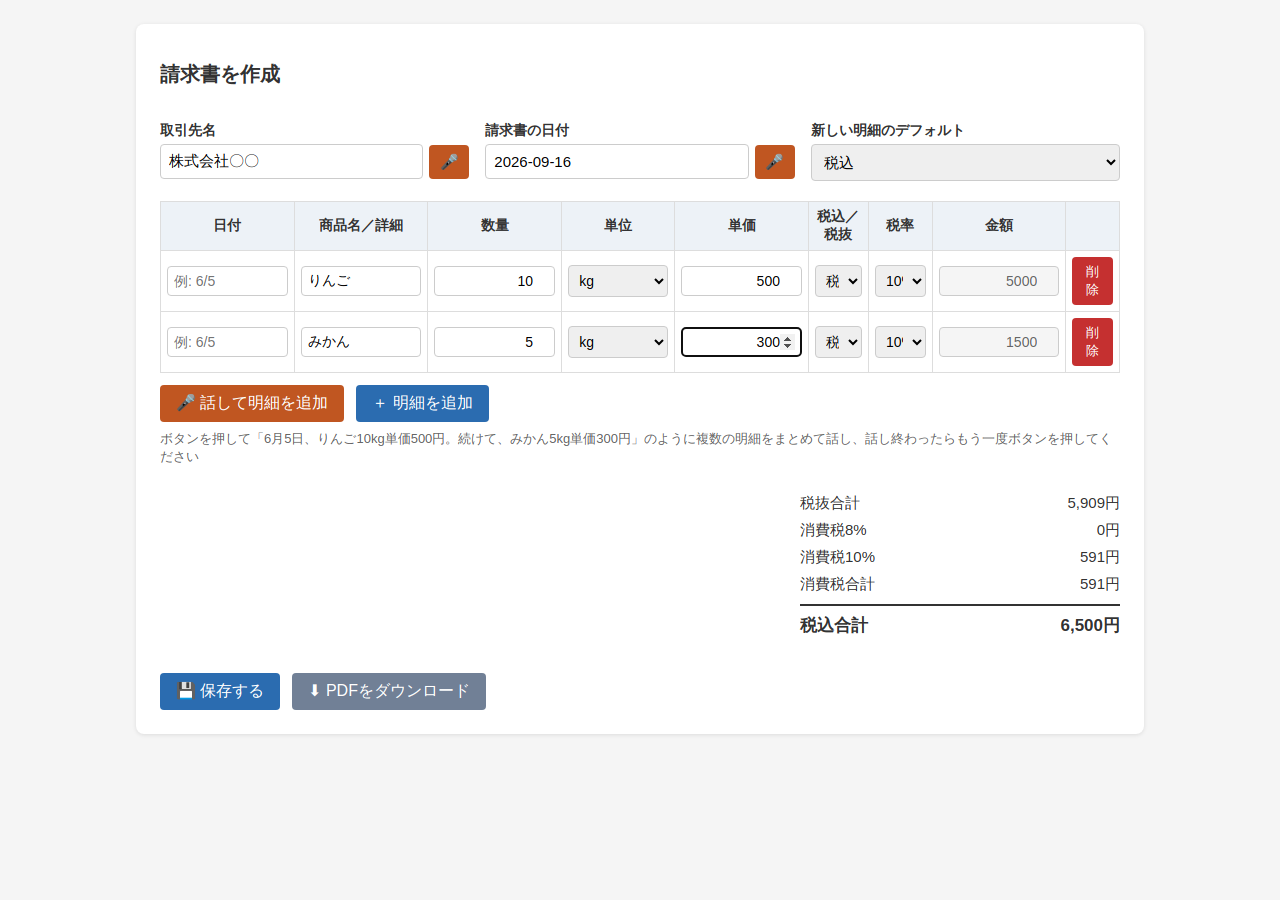
Task: Open the 新しい明細のデフォルト dropdown
Action: point(965,162)
